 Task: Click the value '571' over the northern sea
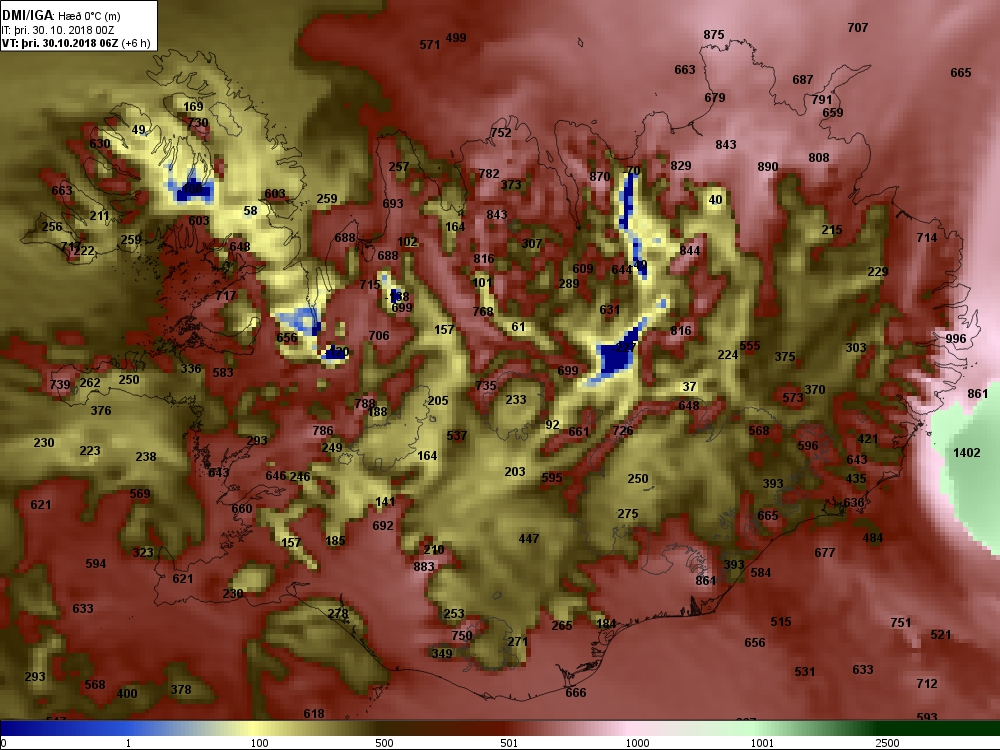point(429,45)
